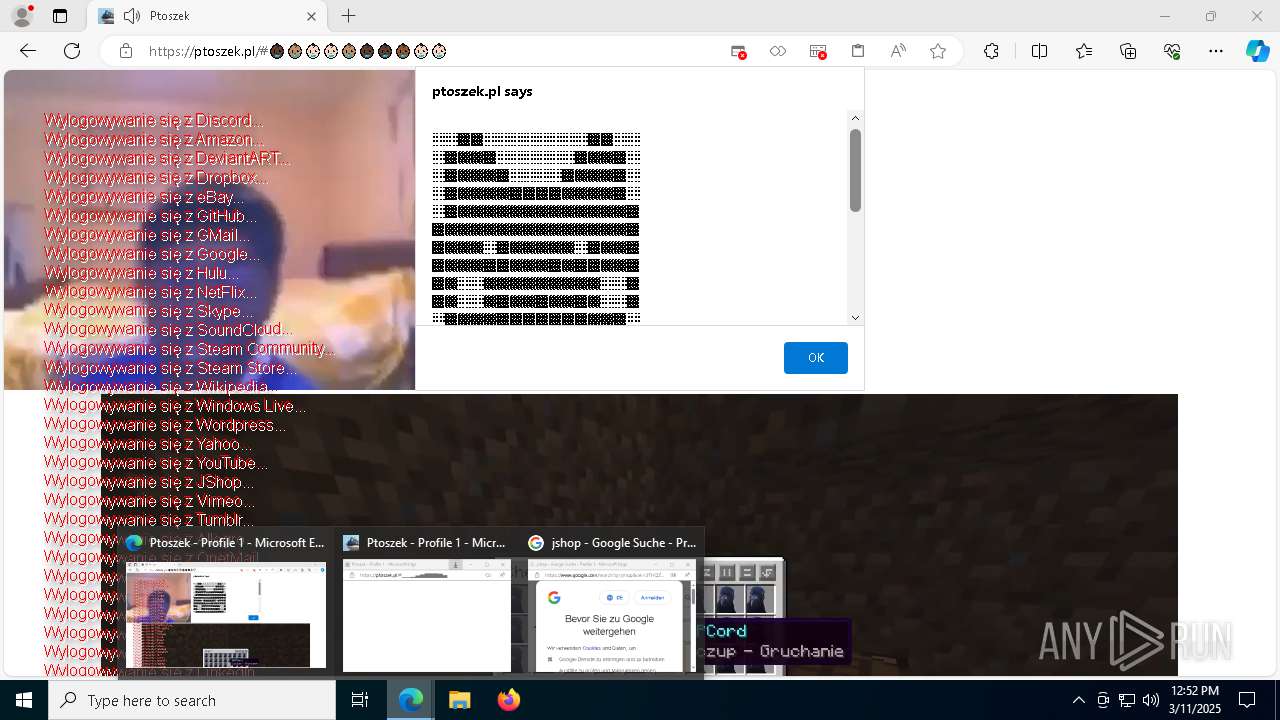Switch to jshop Google Suche window preview
Image resolution: width=1280 pixels, height=720 pixels.
[x=612, y=605]
